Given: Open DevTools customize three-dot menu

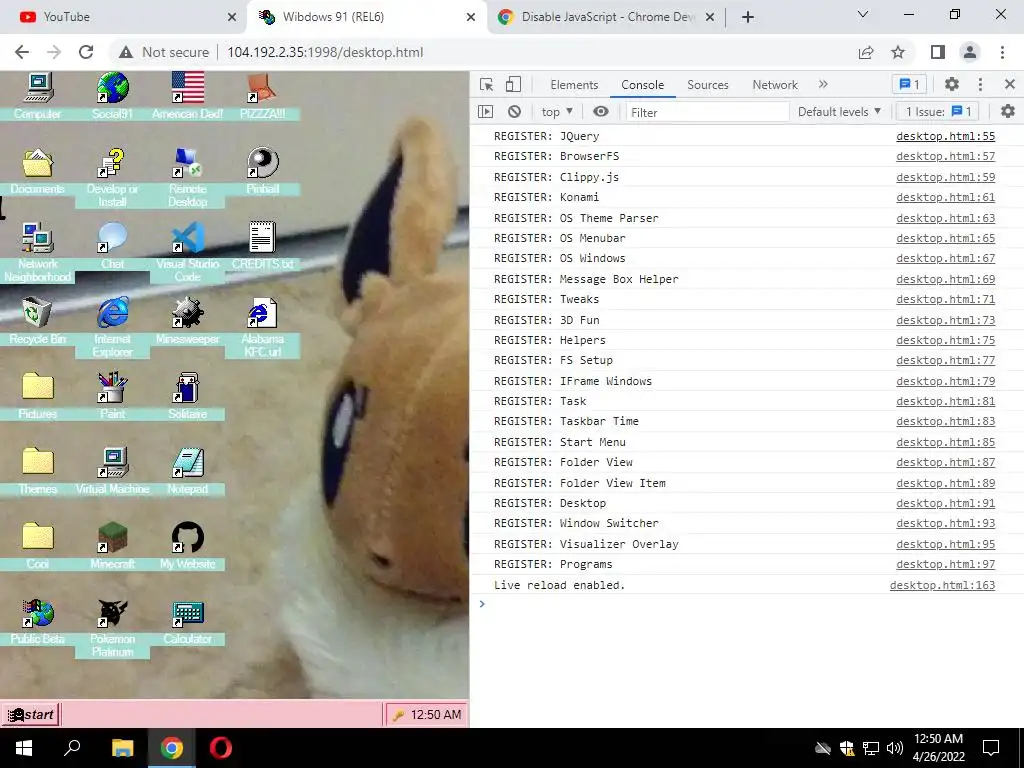Looking at the screenshot, I should click(x=980, y=84).
